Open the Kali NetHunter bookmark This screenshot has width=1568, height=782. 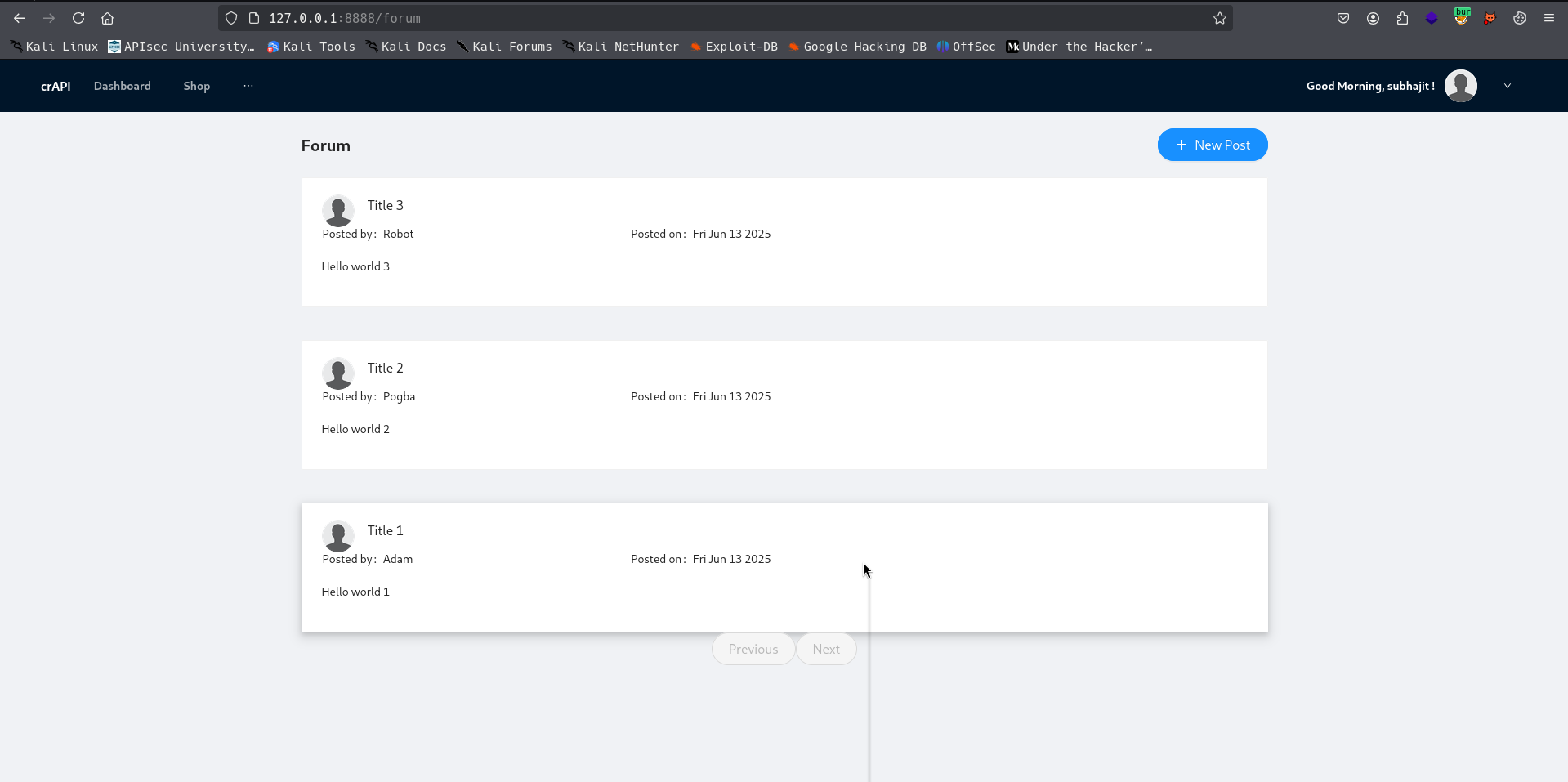(x=621, y=47)
